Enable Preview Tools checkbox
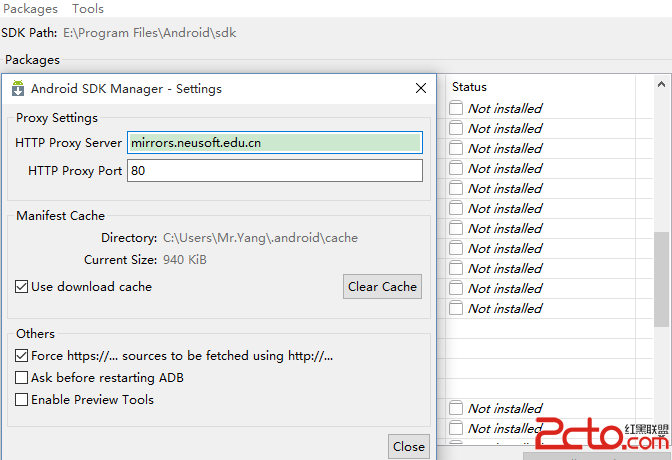Screen dimensions: 672x460 click(x=22, y=400)
